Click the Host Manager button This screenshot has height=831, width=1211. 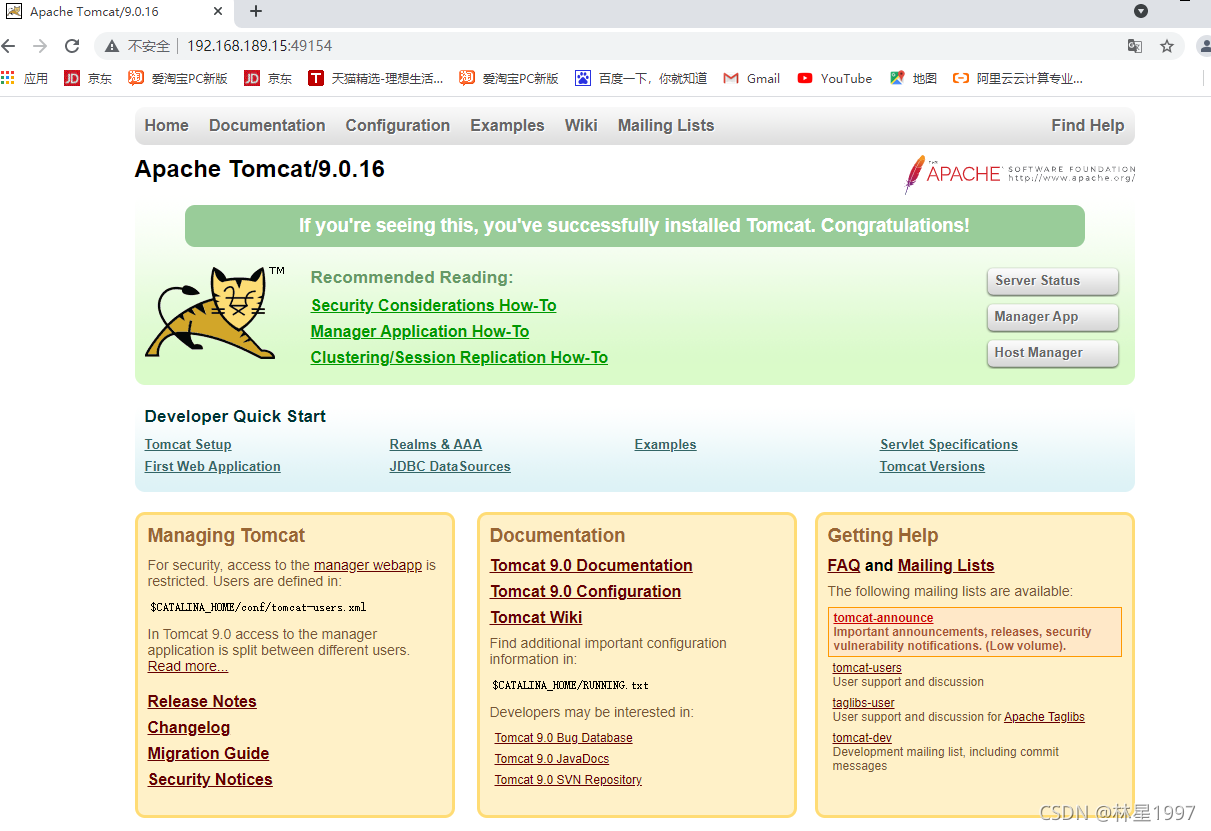coord(1052,353)
